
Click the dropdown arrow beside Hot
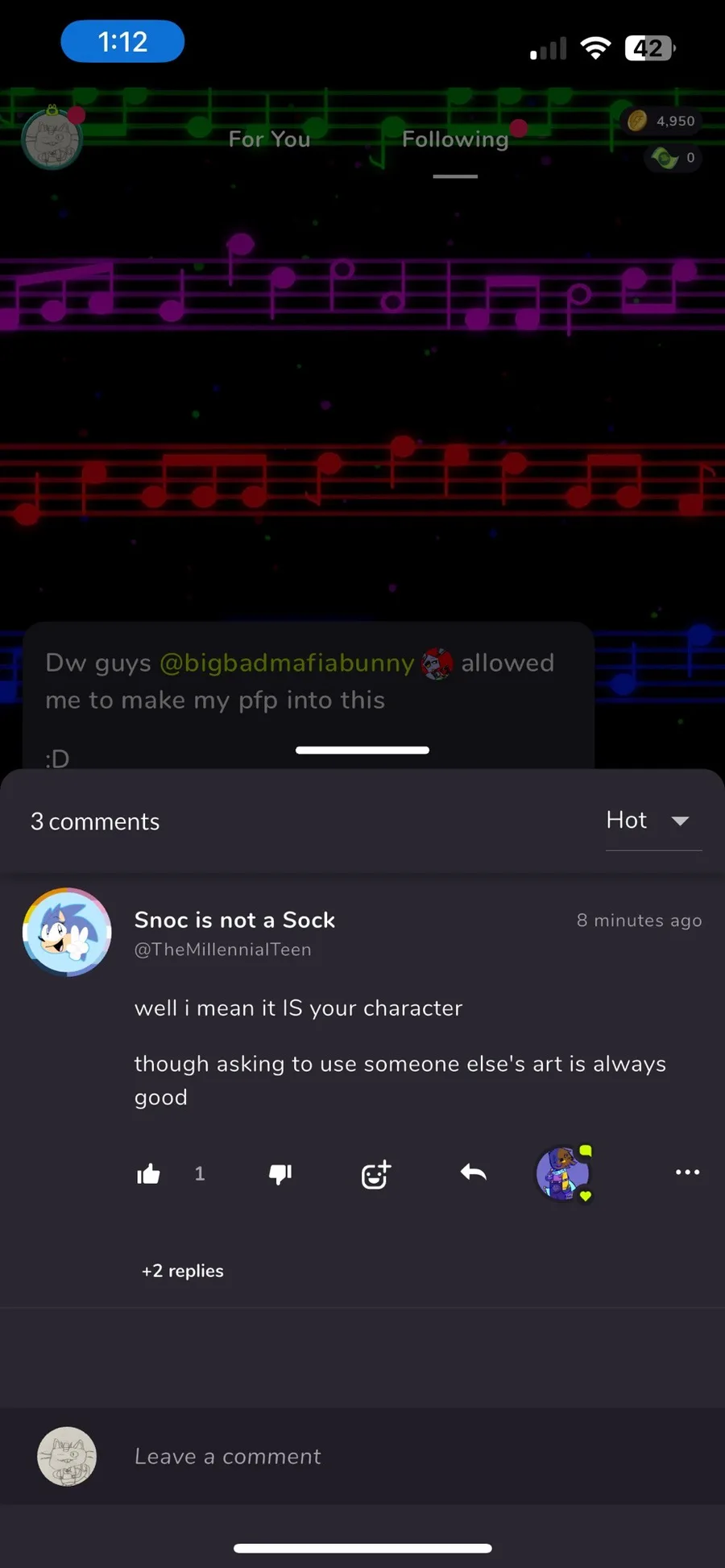coord(680,821)
